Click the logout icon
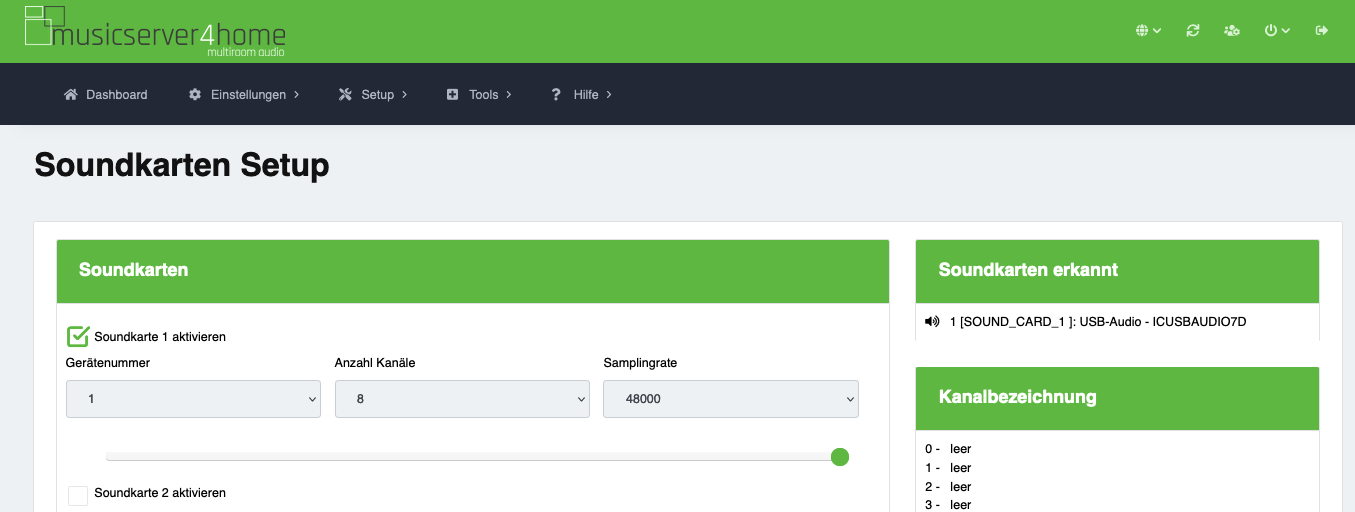This screenshot has height=512, width=1355. pos(1322,31)
